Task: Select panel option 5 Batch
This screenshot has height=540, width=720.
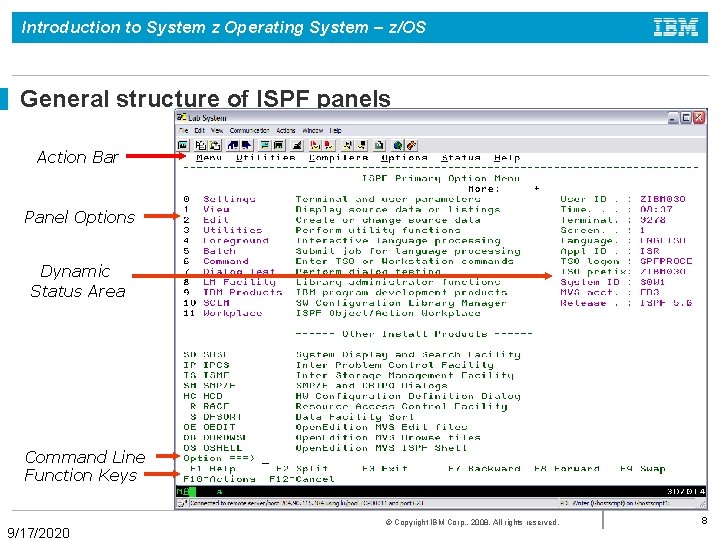Action: coord(209,251)
